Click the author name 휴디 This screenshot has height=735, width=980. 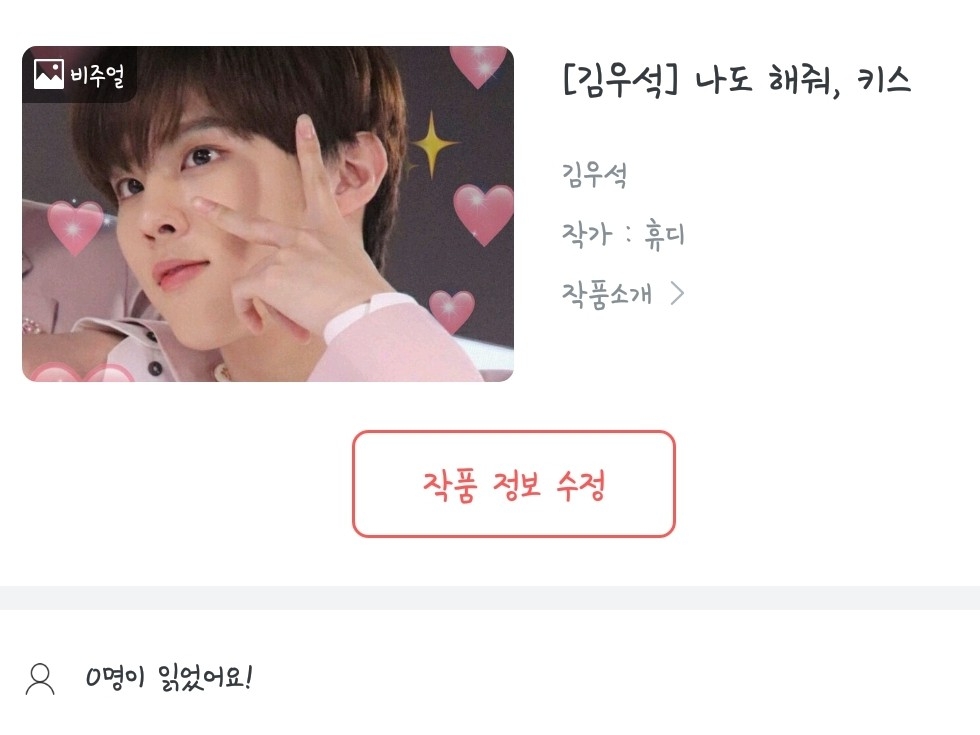pyautogui.click(x=664, y=235)
